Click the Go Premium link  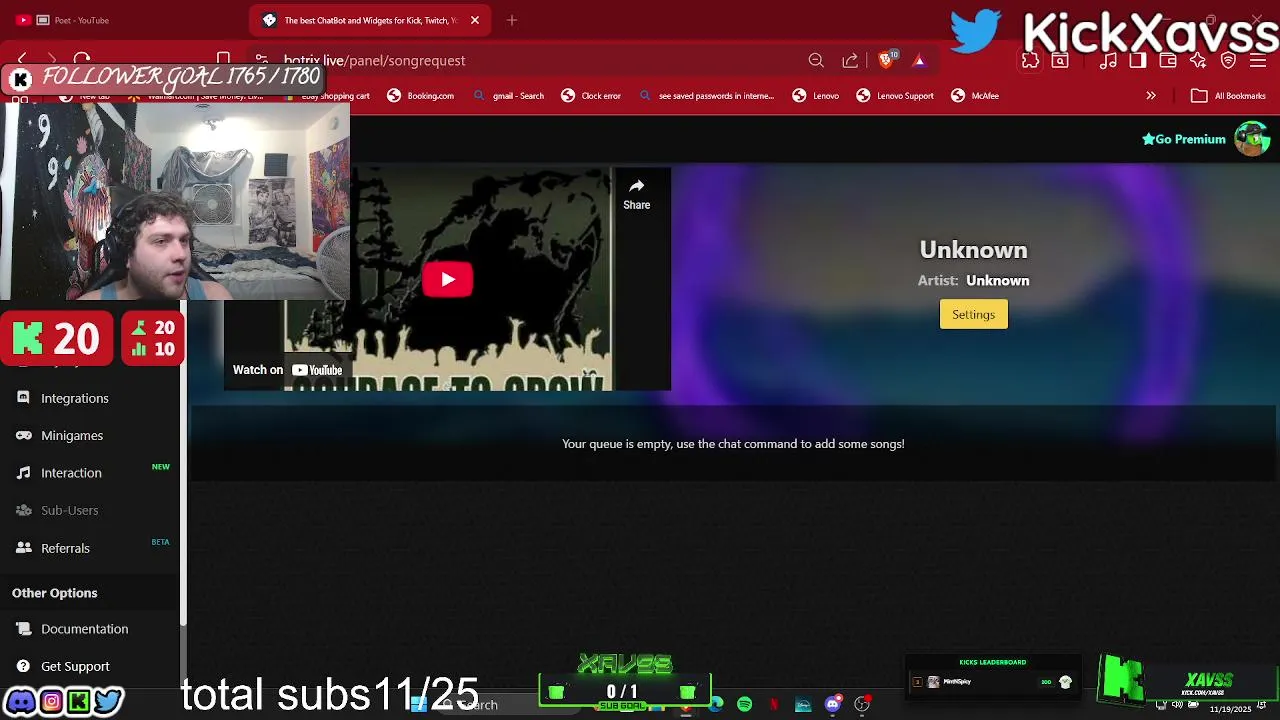1184,139
